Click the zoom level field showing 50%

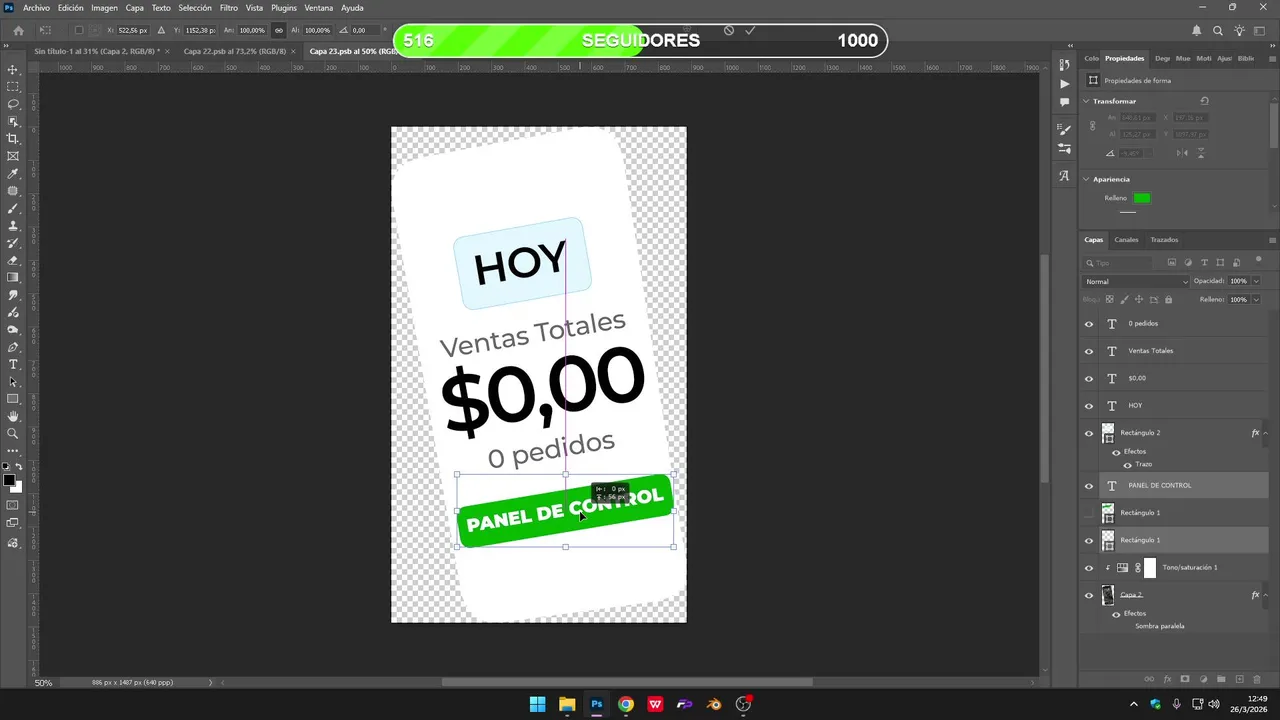coord(44,683)
